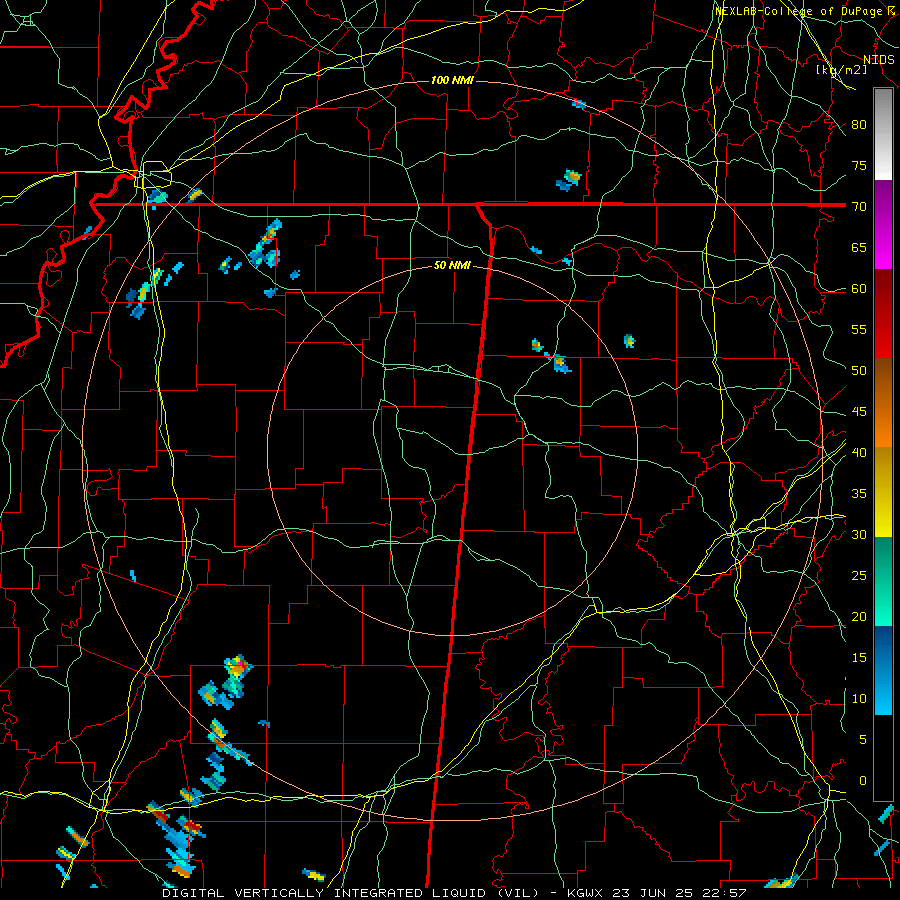Screen dimensions: 900x900
Task: Click the legend value 25
Action: tap(859, 576)
